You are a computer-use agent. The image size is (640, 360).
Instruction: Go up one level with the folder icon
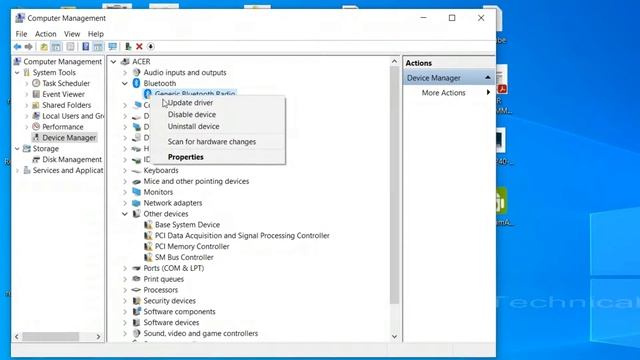[x=44, y=47]
